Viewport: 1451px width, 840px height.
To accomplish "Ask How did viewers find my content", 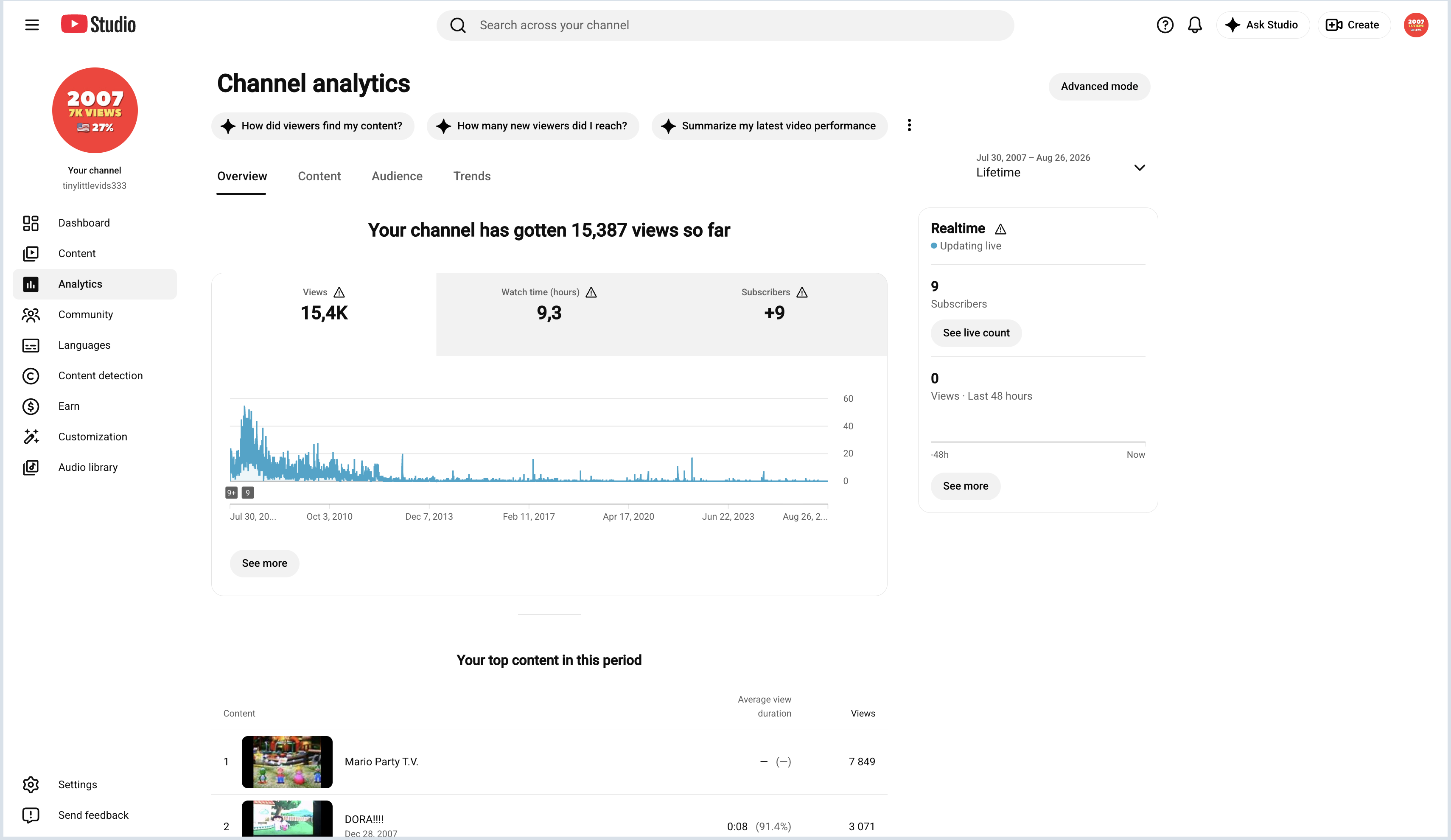I will click(313, 126).
